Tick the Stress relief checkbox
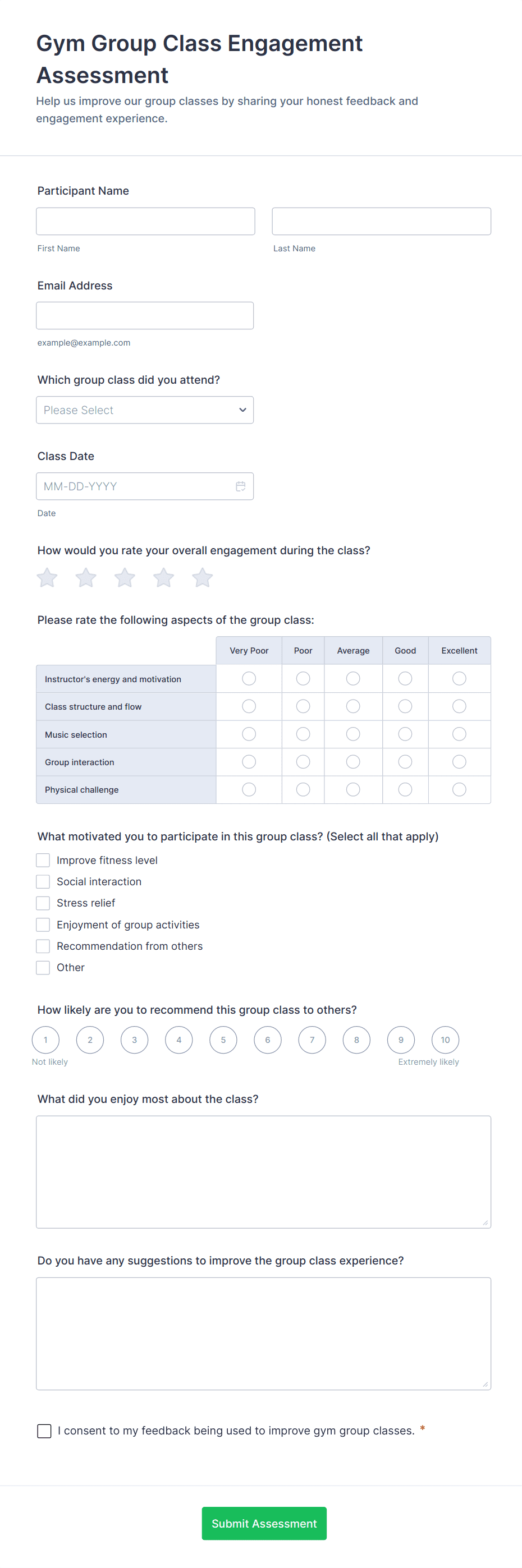This screenshot has width=522, height=1568. pyautogui.click(x=43, y=903)
